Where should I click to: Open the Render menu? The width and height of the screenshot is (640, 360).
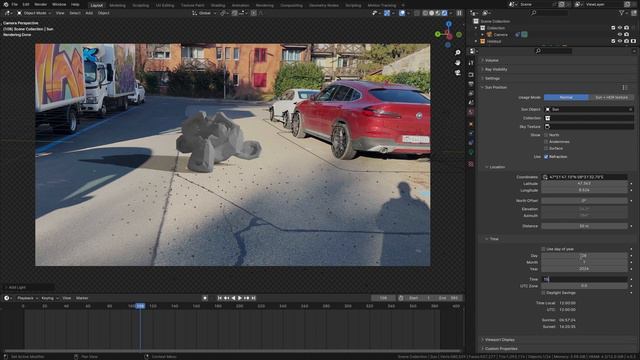point(40,4)
